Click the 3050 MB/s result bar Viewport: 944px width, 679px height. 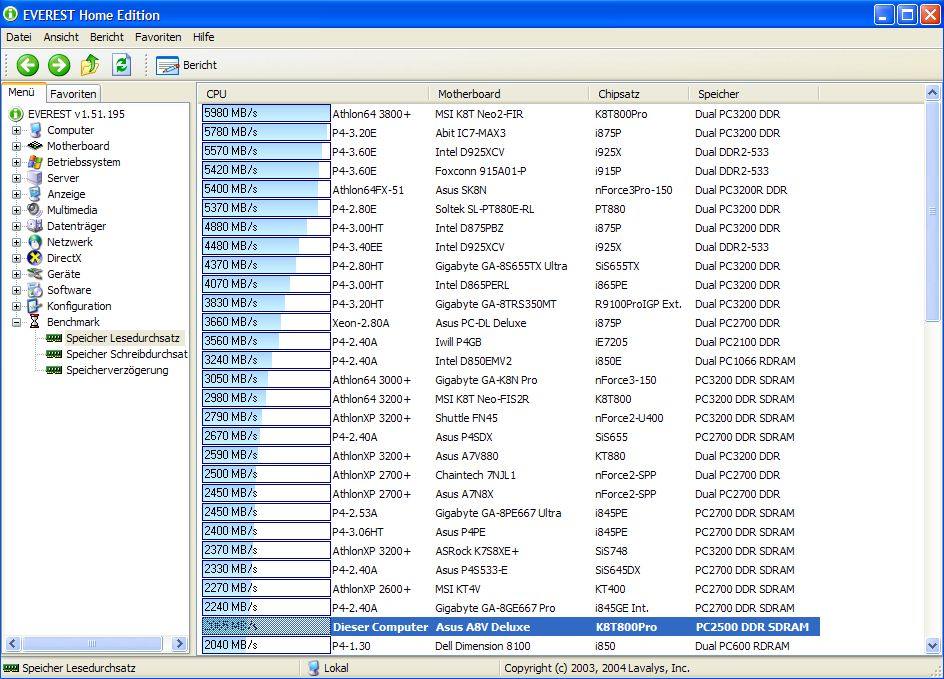(x=266, y=379)
